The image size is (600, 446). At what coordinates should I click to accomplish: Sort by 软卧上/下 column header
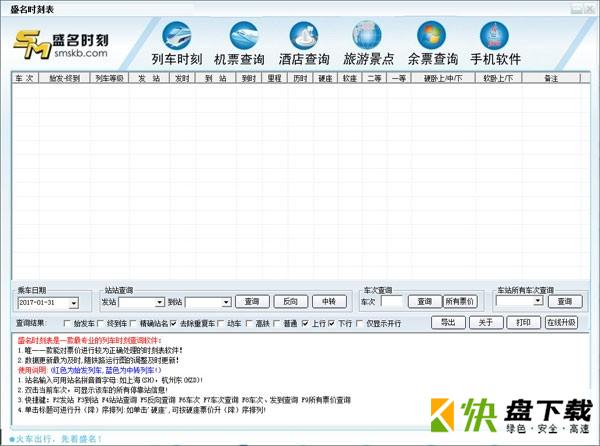coord(498,78)
